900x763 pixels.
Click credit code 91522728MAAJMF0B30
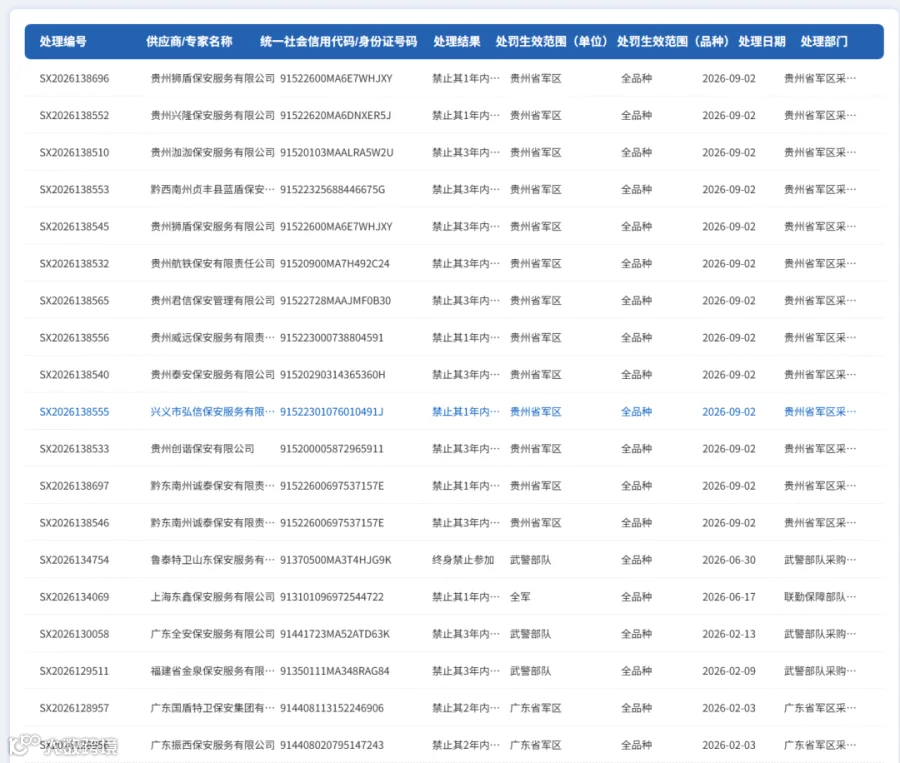(x=336, y=301)
